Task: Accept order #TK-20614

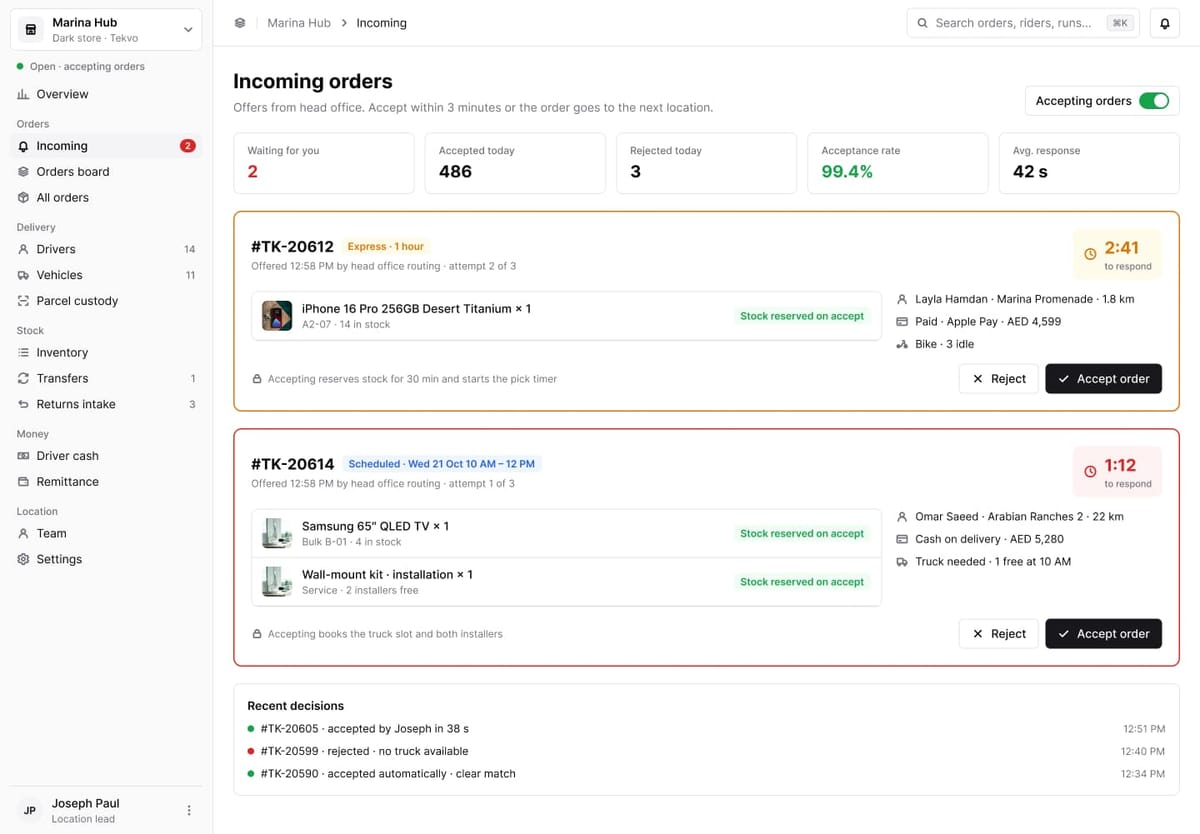Action: [1103, 634]
